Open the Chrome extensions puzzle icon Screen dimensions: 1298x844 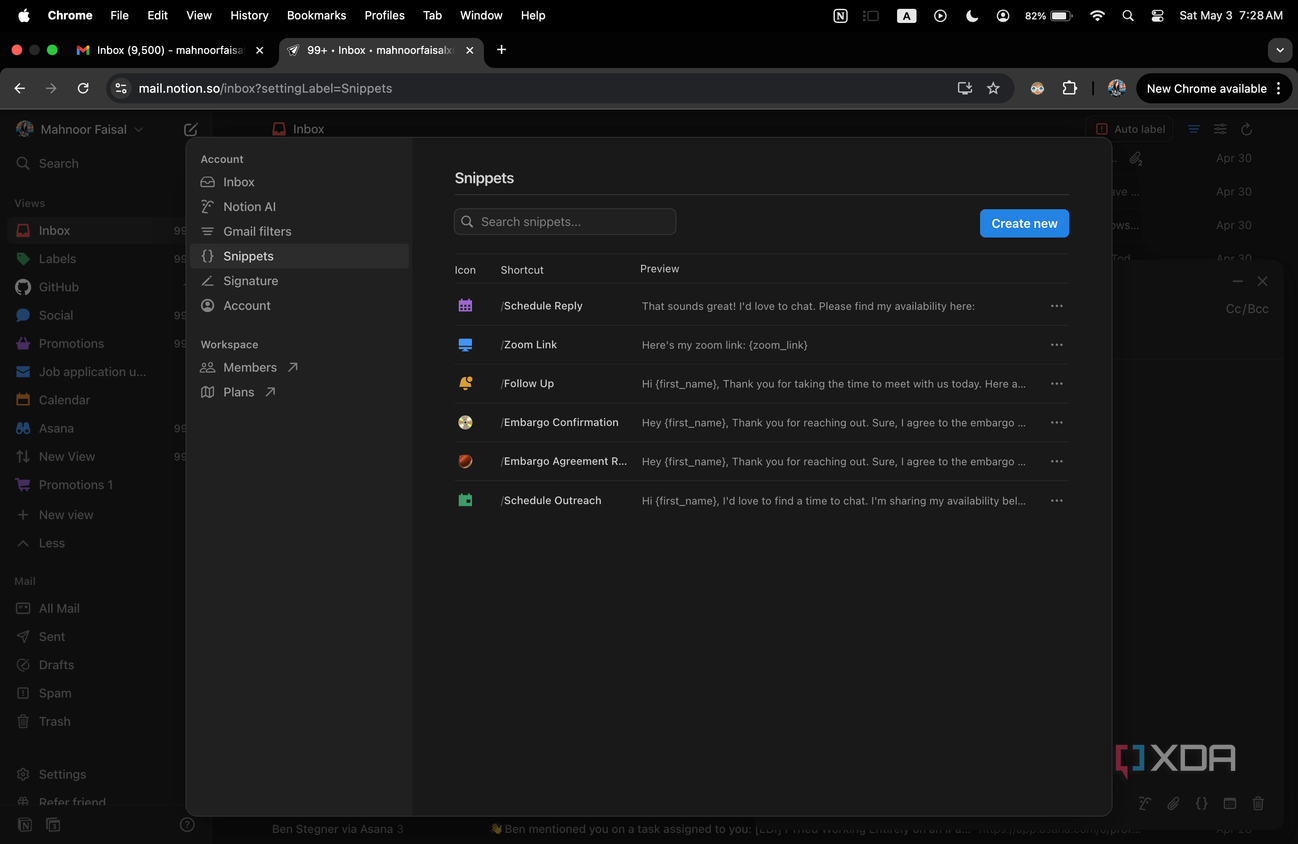click(1069, 88)
